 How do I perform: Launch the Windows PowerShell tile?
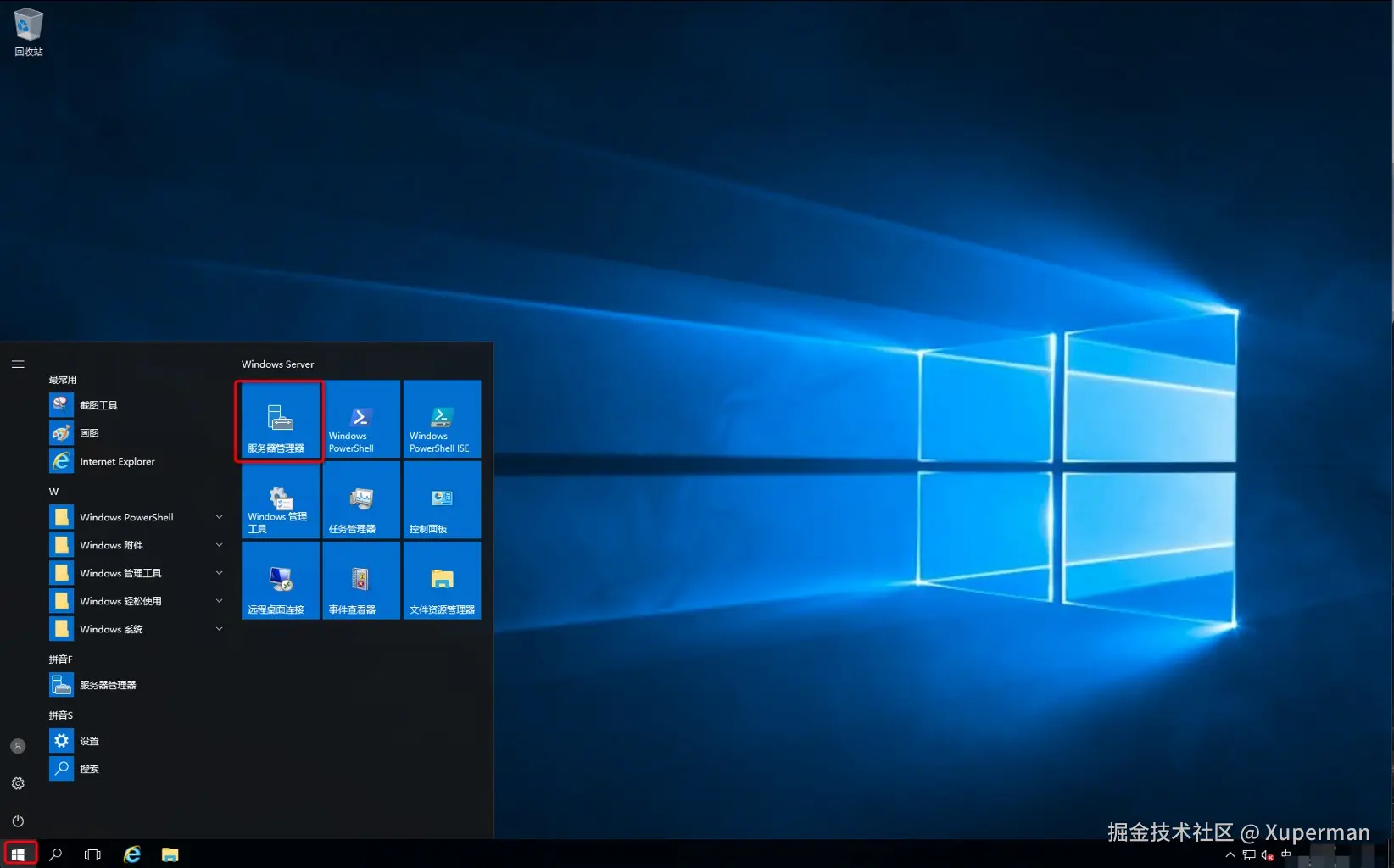click(361, 420)
